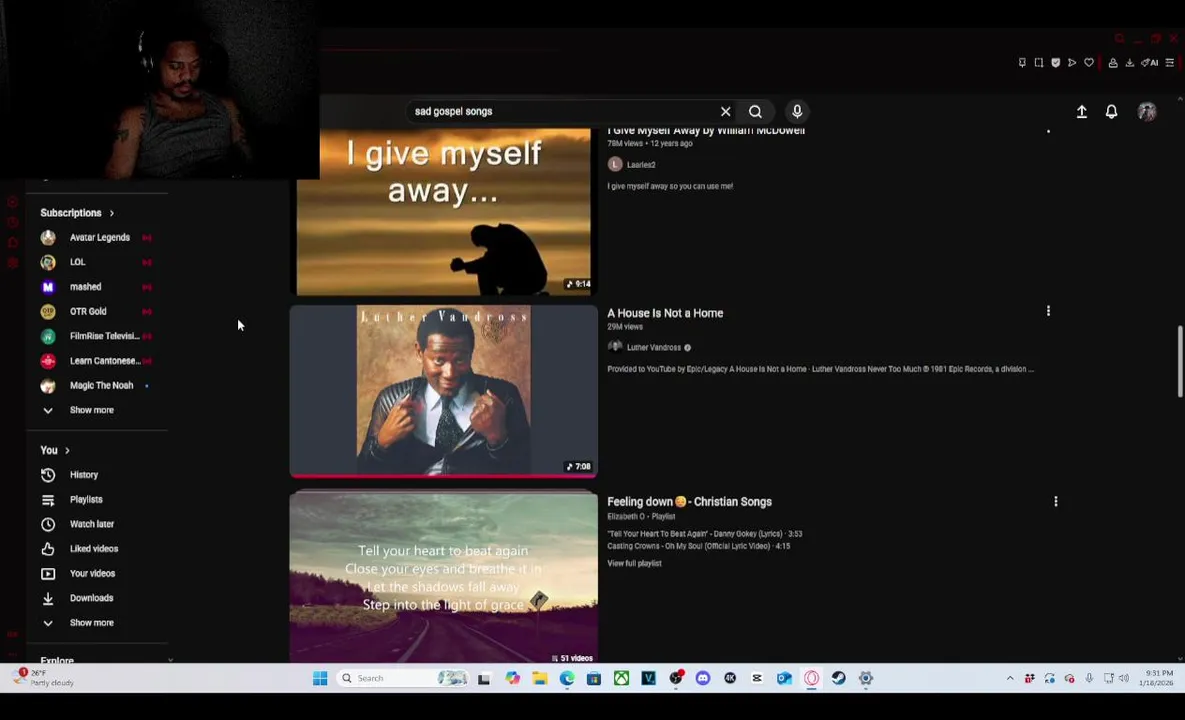Click the Luther Vandross channel name
Screen dimensions: 1185x720
click(654, 348)
